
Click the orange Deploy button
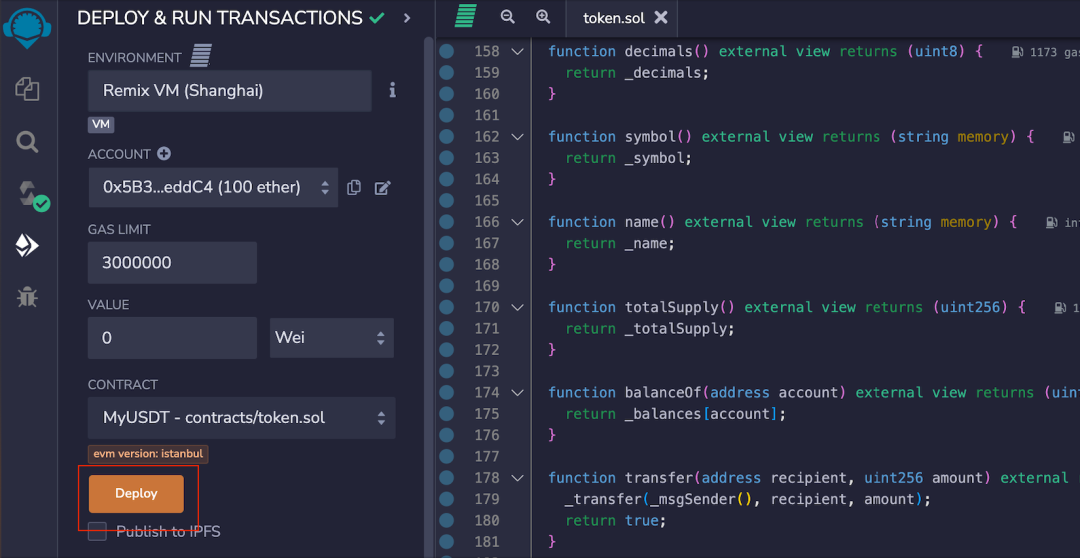tap(136, 494)
